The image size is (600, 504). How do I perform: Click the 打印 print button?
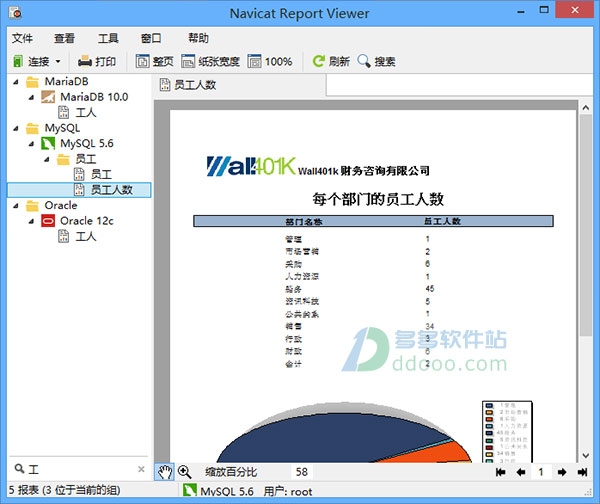(97, 61)
